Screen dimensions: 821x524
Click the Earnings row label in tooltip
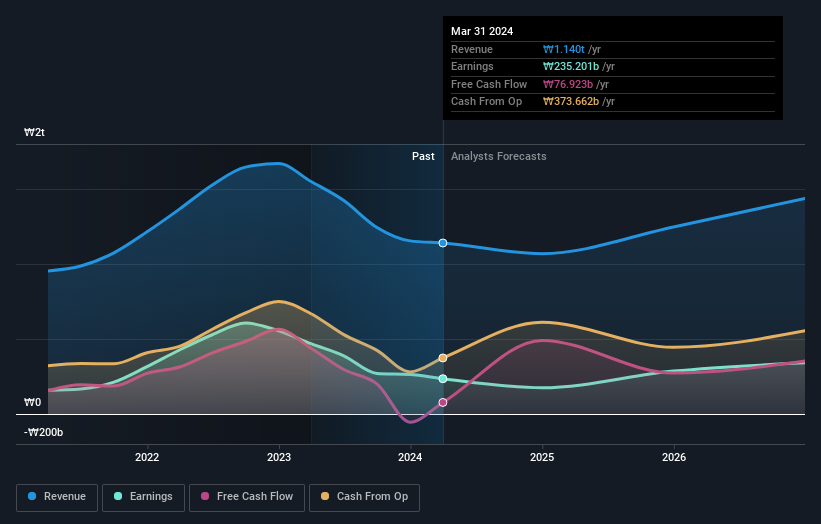click(x=472, y=66)
